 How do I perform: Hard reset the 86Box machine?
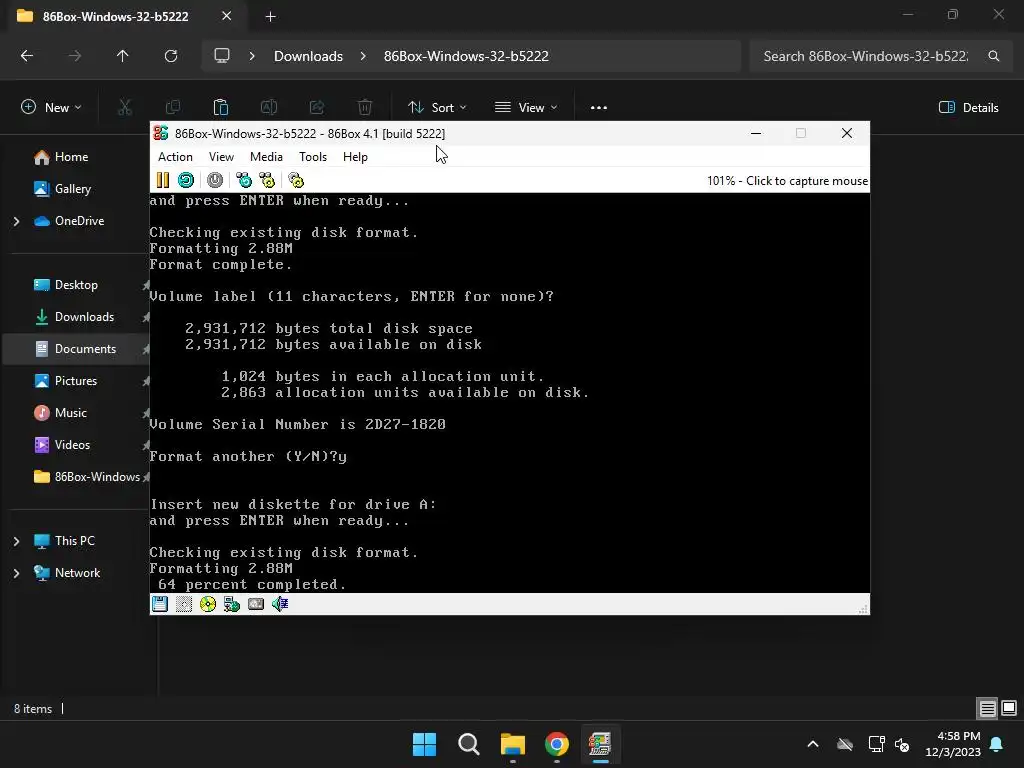(x=186, y=180)
